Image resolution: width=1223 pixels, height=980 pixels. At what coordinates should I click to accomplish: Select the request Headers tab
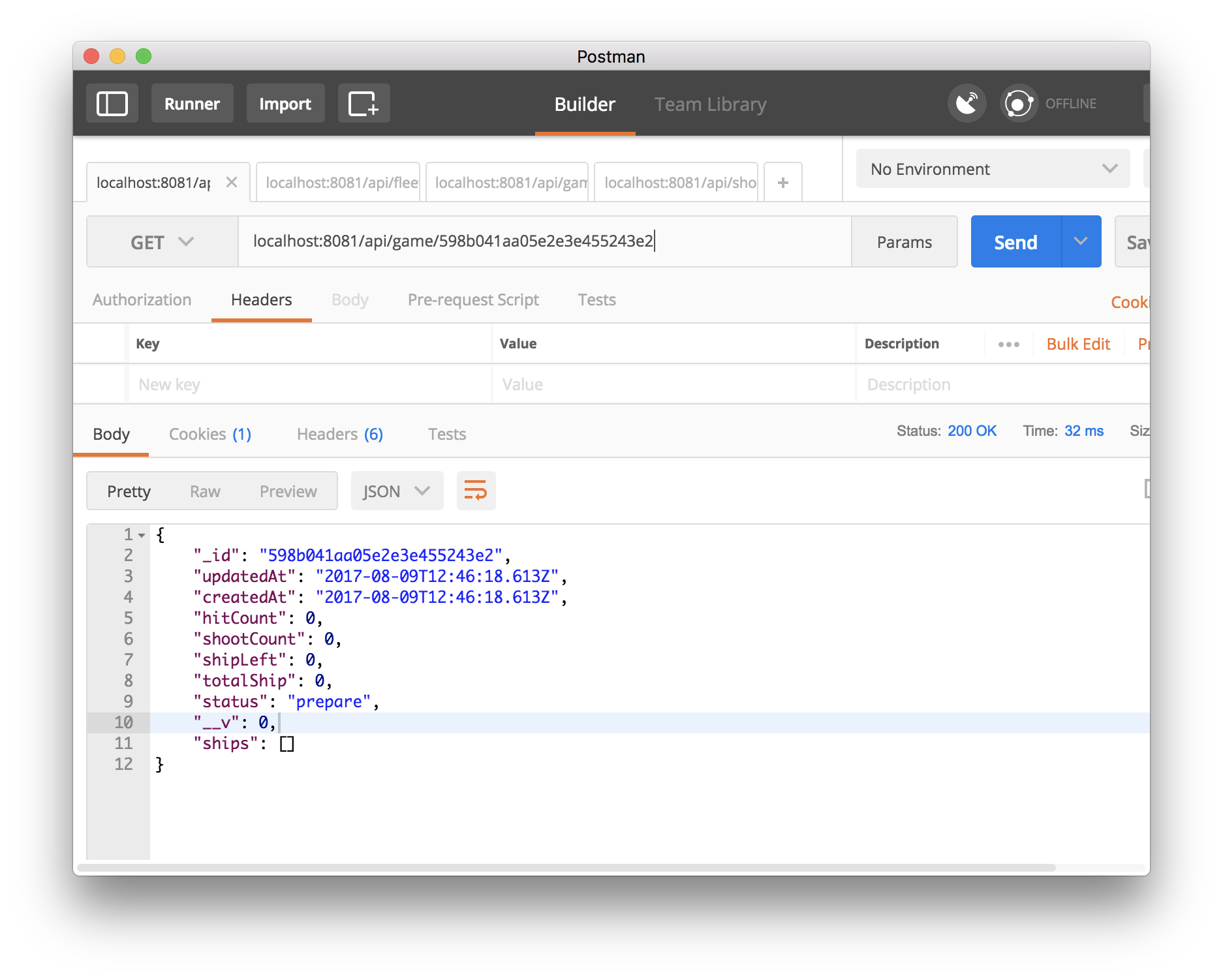tap(261, 300)
